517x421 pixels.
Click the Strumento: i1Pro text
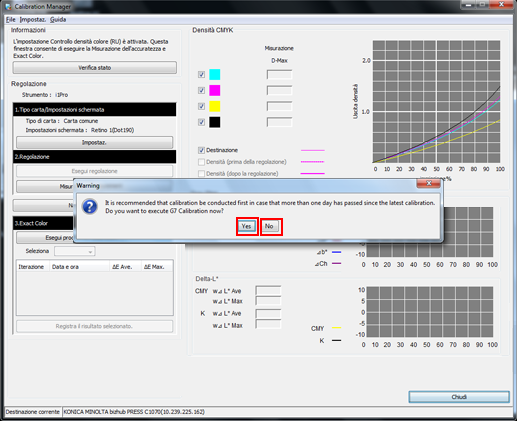[45, 95]
